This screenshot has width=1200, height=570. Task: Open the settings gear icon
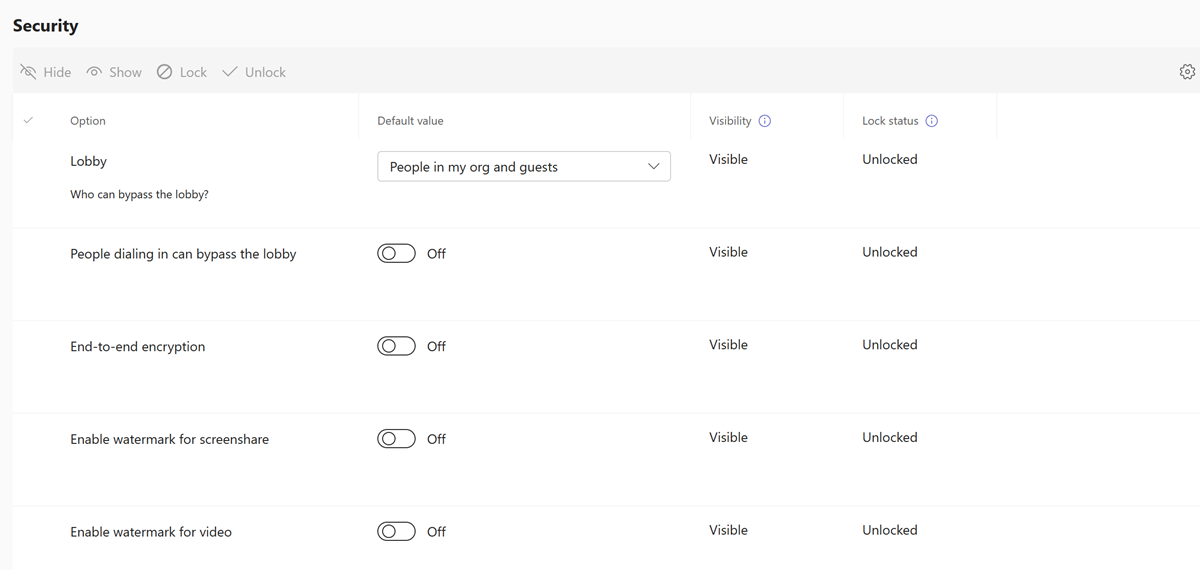tap(1187, 72)
